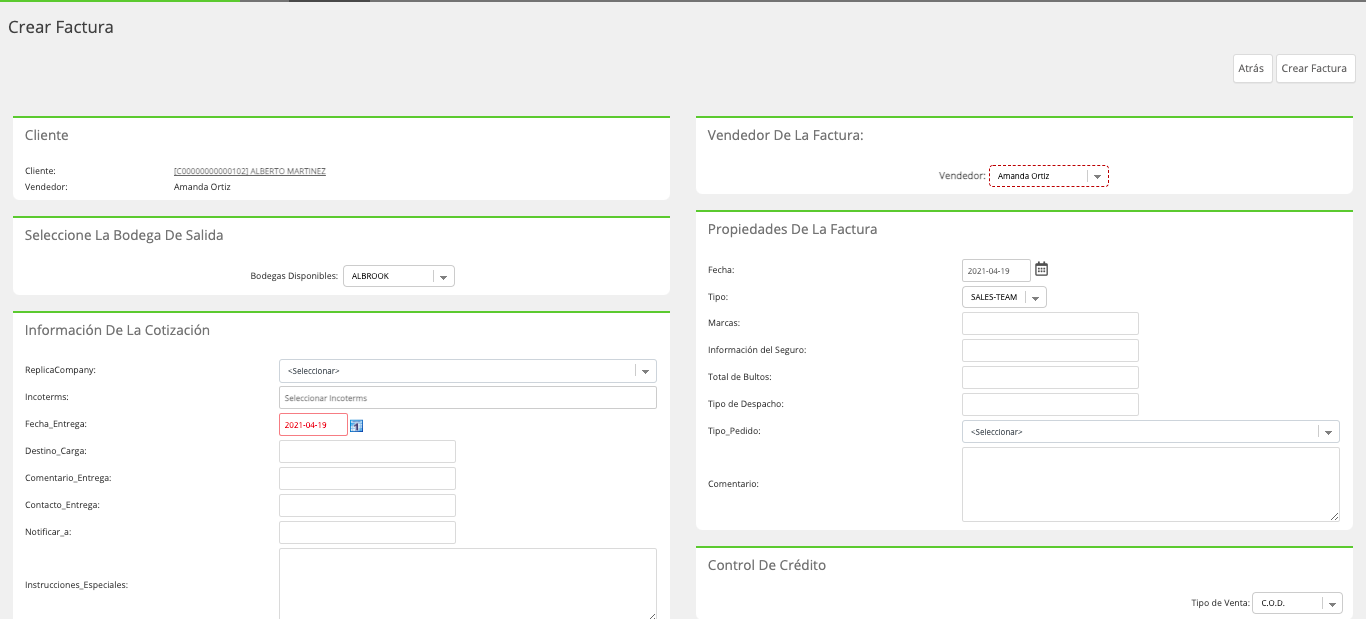
Task: Click the Comentario text area
Action: (1150, 484)
